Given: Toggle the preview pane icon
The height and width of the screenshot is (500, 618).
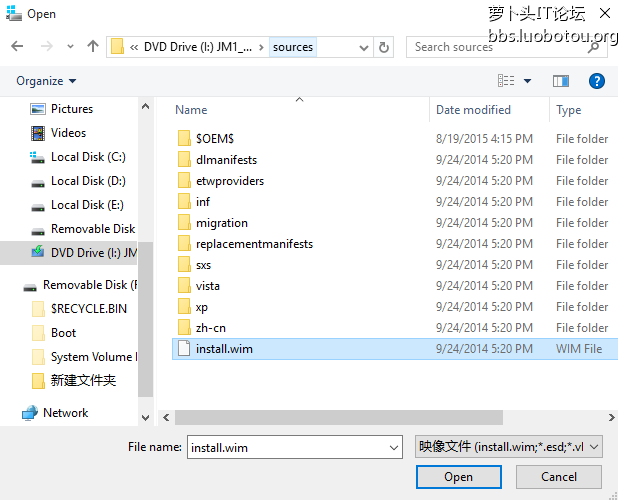Looking at the screenshot, I should tap(560, 81).
